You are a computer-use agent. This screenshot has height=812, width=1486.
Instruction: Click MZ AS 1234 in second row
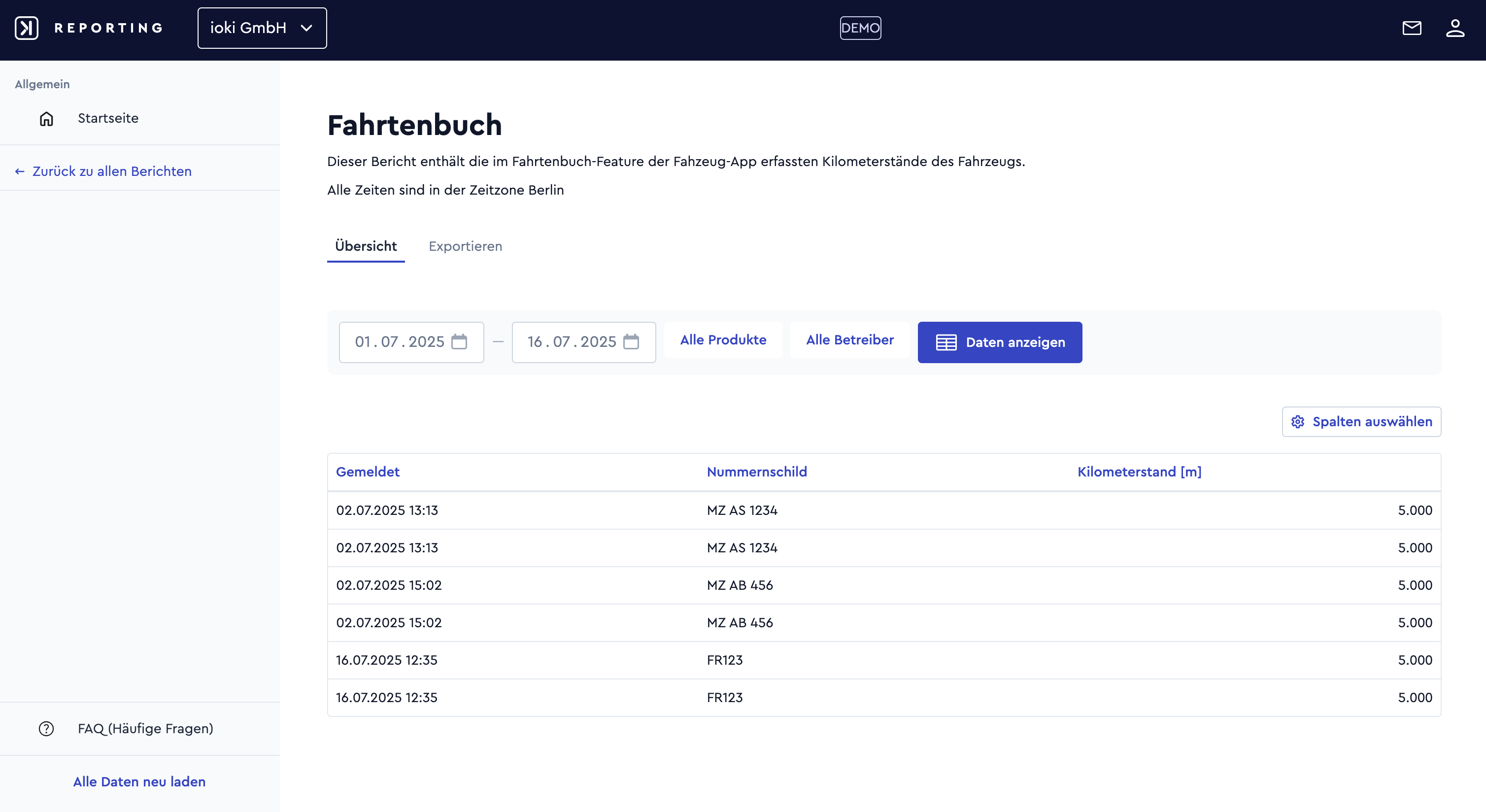[x=742, y=548]
